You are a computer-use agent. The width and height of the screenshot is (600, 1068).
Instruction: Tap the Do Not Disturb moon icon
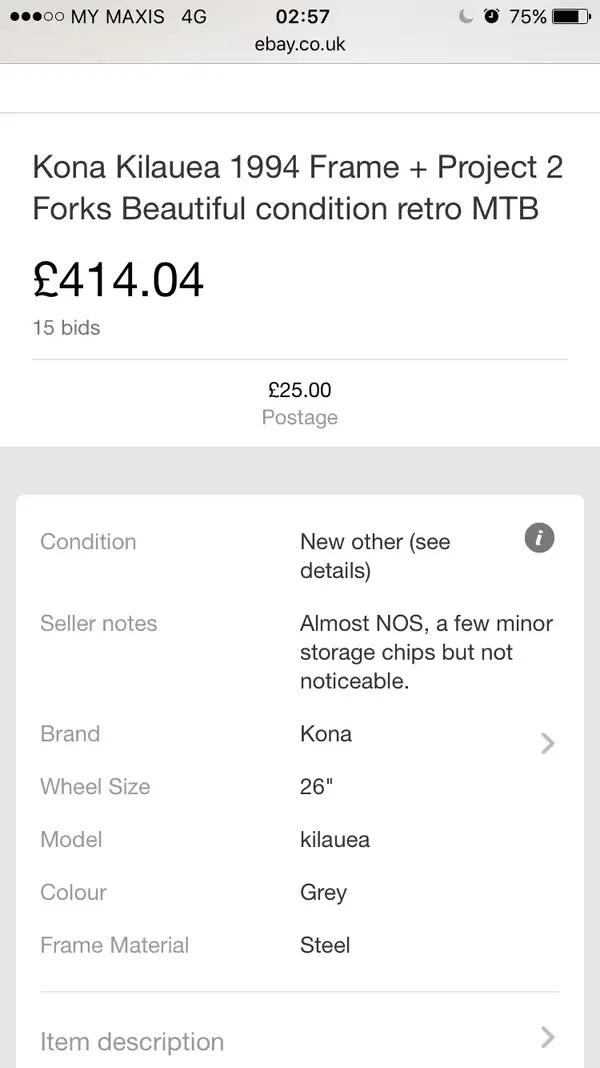[x=466, y=16]
